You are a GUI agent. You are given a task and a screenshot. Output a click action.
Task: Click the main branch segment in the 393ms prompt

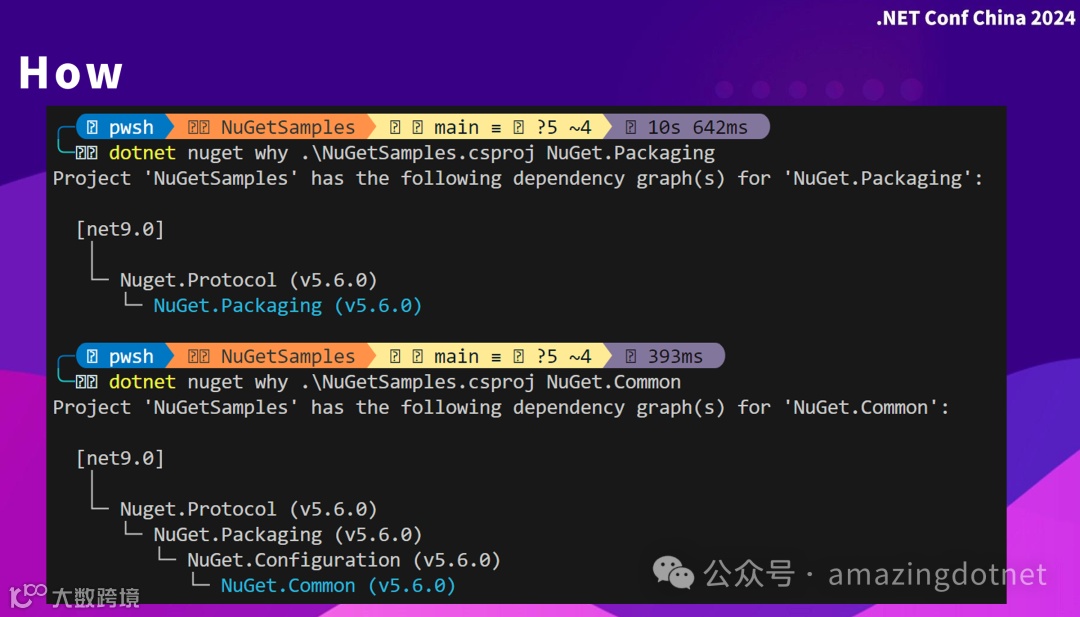pos(490,356)
